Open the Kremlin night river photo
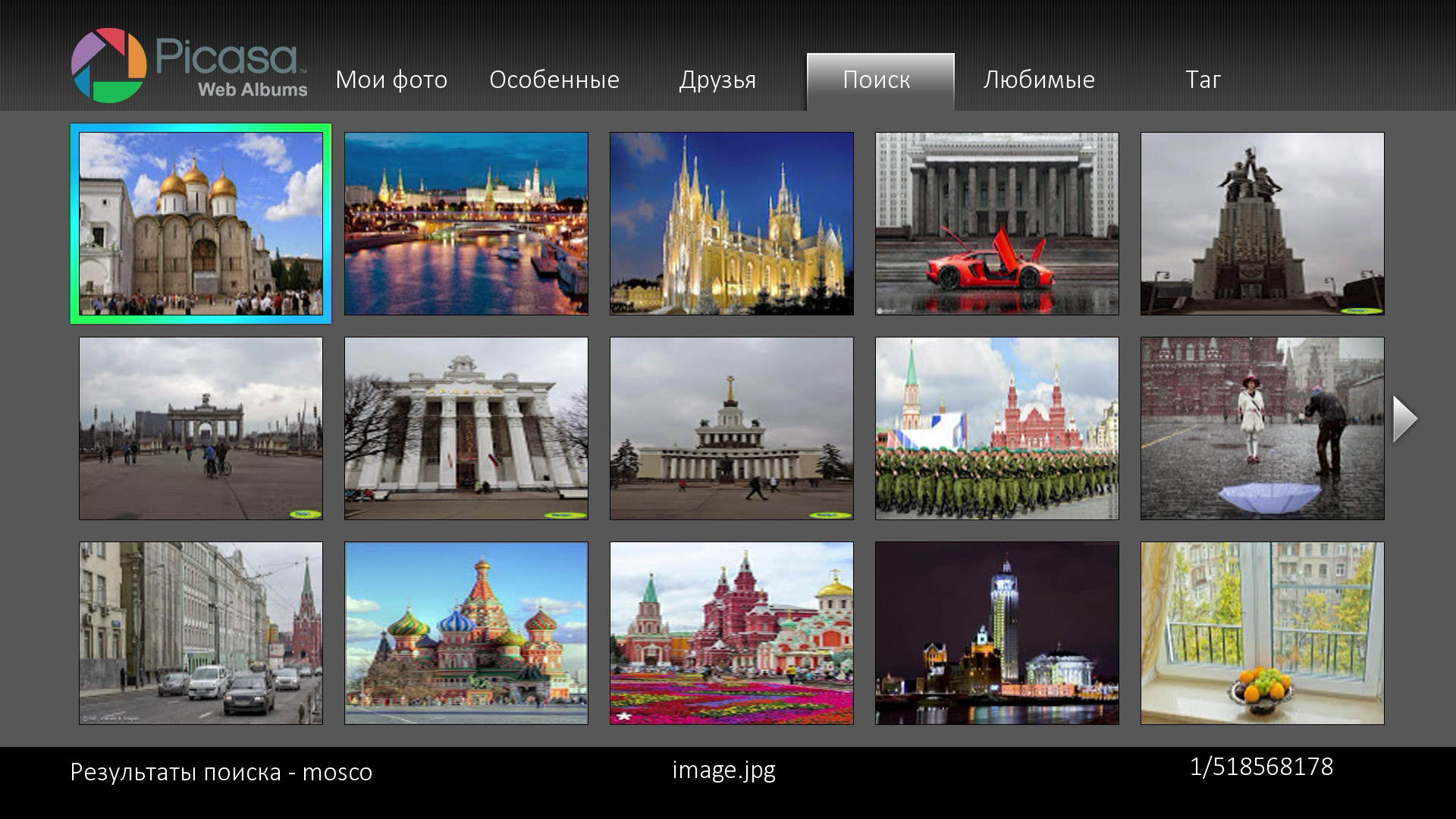The image size is (1456, 819). (466, 224)
